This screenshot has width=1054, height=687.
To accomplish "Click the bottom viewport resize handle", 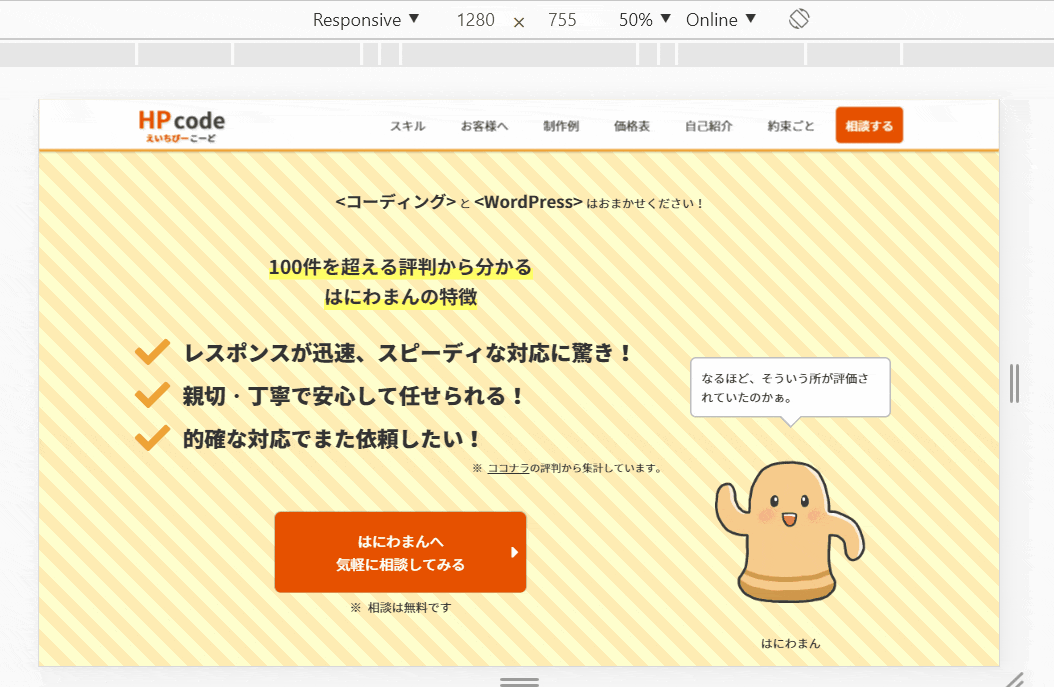I will point(519,681).
